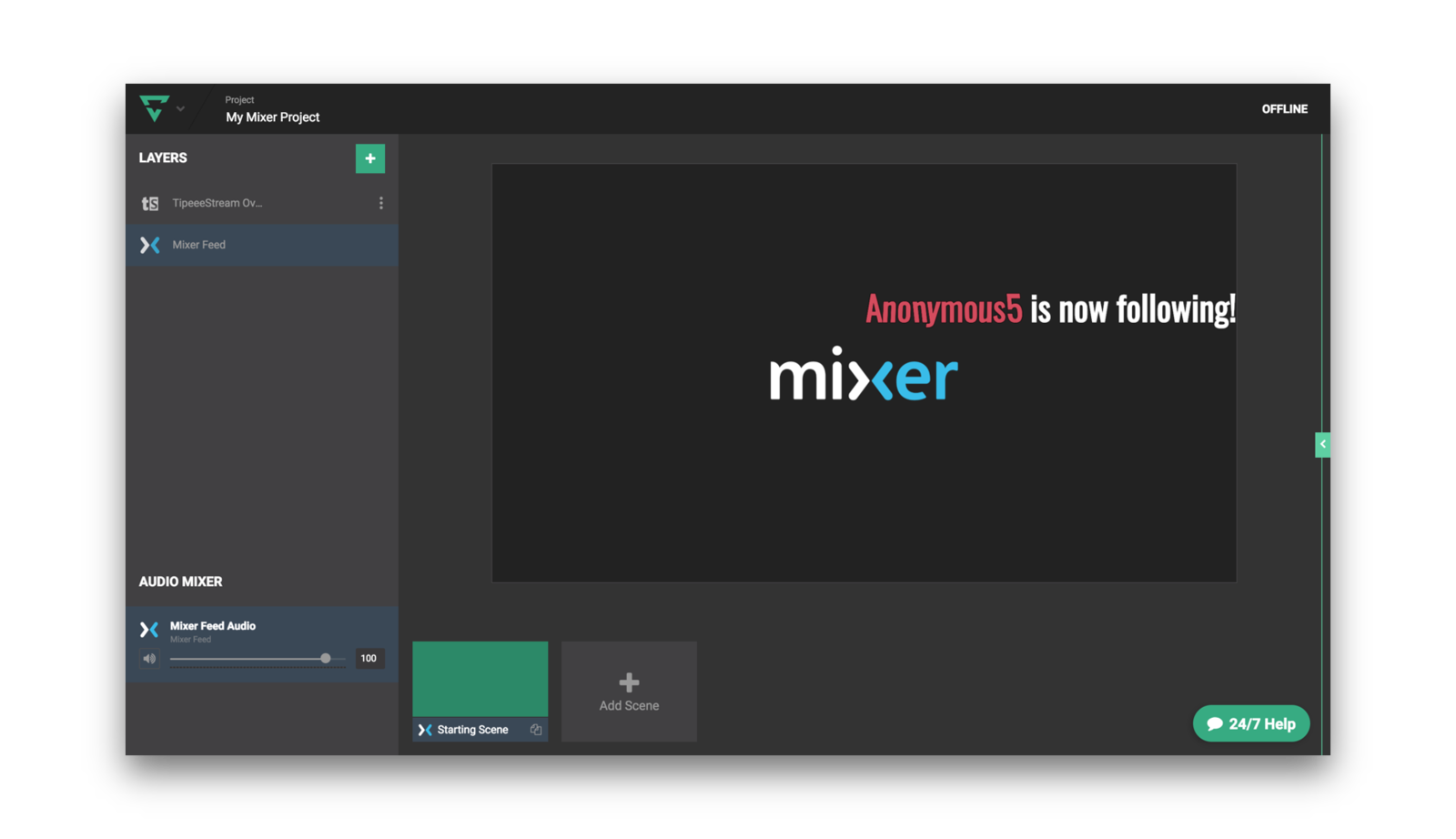The image size is (1456, 839).
Task: Select the Starting Scene thumbnail
Action: click(480, 679)
